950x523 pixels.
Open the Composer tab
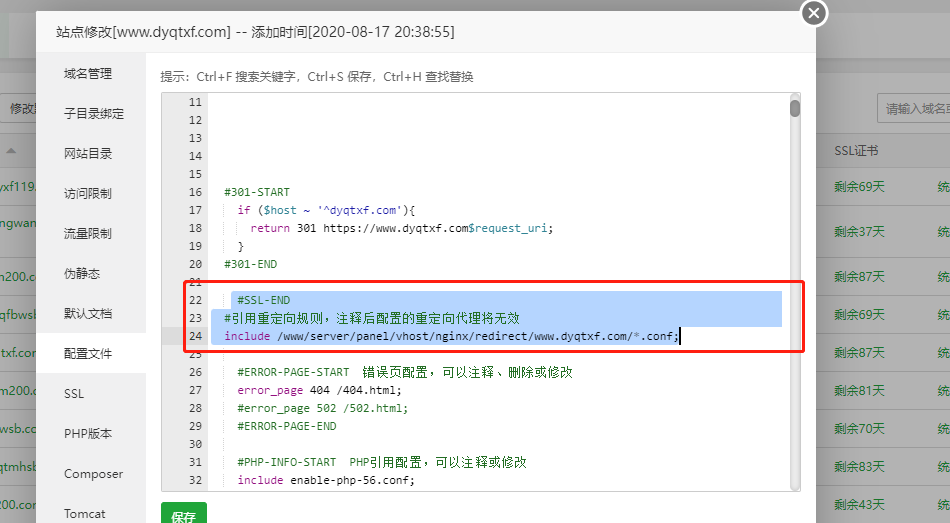click(93, 473)
